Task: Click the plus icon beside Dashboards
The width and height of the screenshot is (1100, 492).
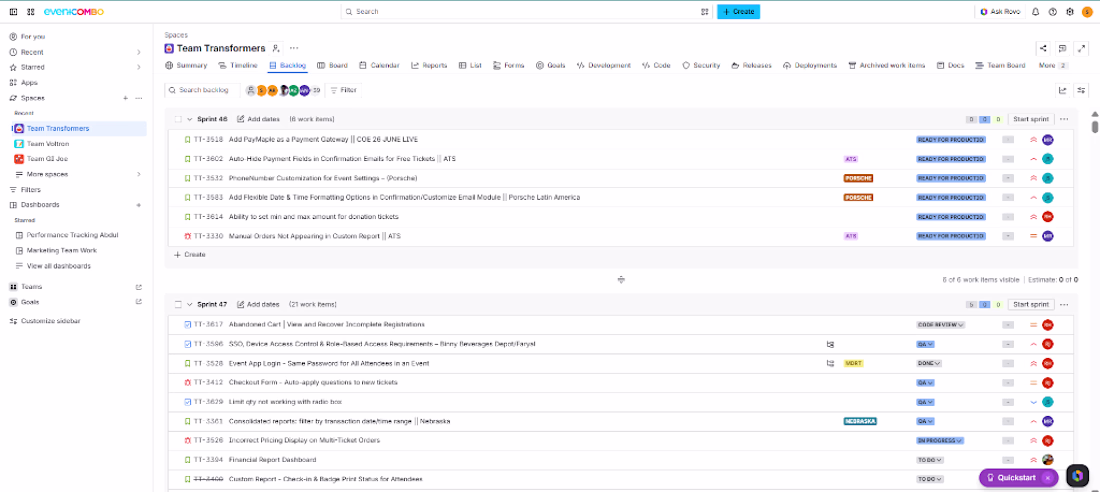Action: [x=138, y=205]
